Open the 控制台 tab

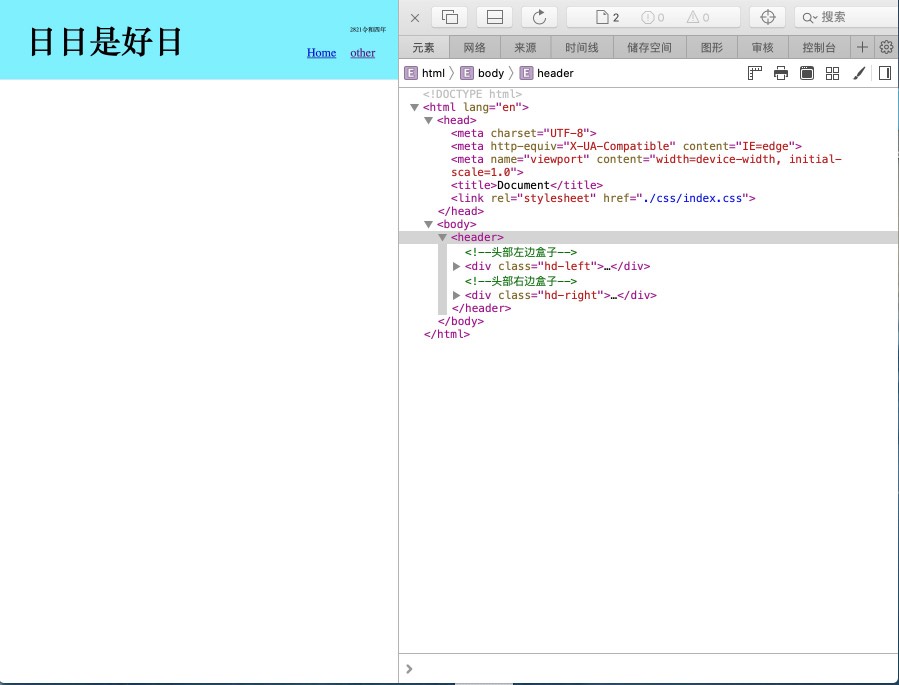click(818, 47)
